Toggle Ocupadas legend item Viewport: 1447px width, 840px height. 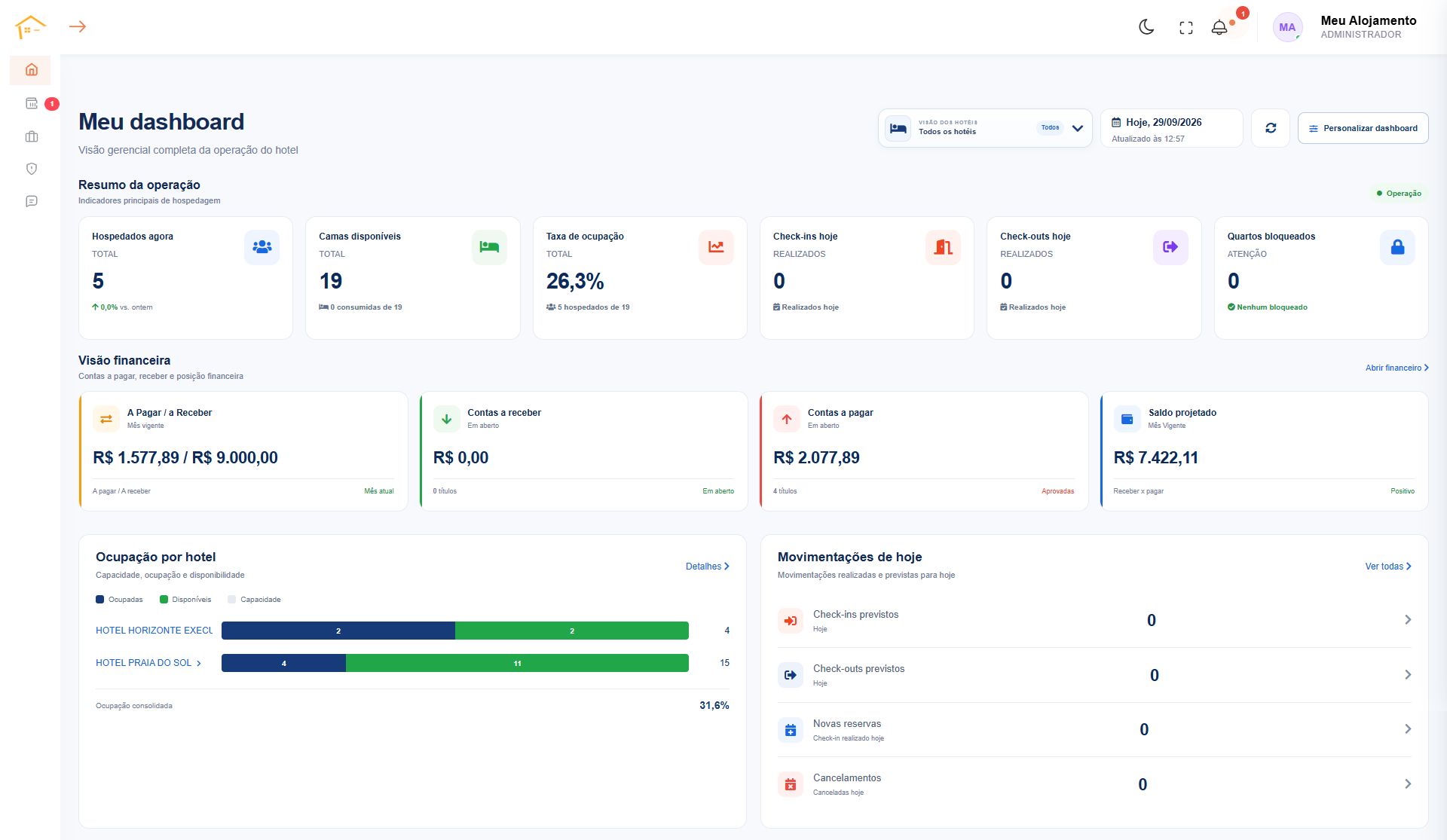pyautogui.click(x=119, y=600)
